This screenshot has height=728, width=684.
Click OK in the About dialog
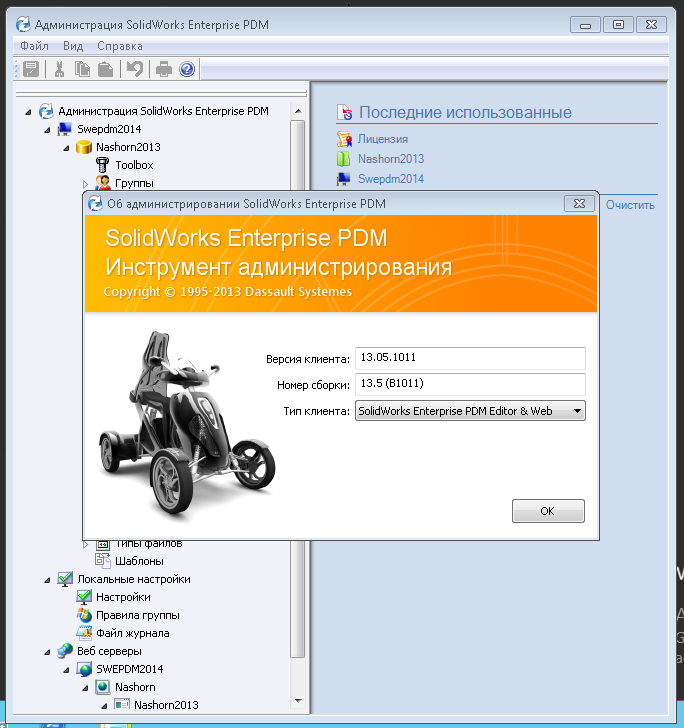coord(548,511)
